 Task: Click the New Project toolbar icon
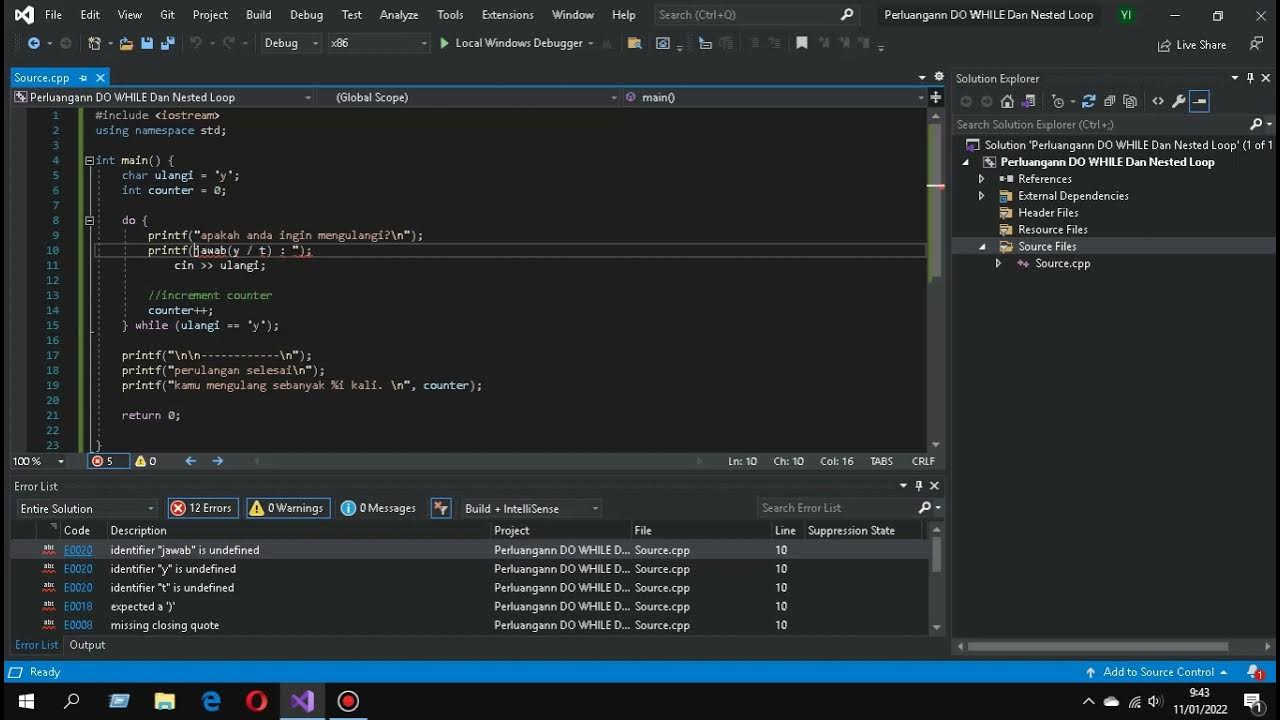[x=94, y=43]
